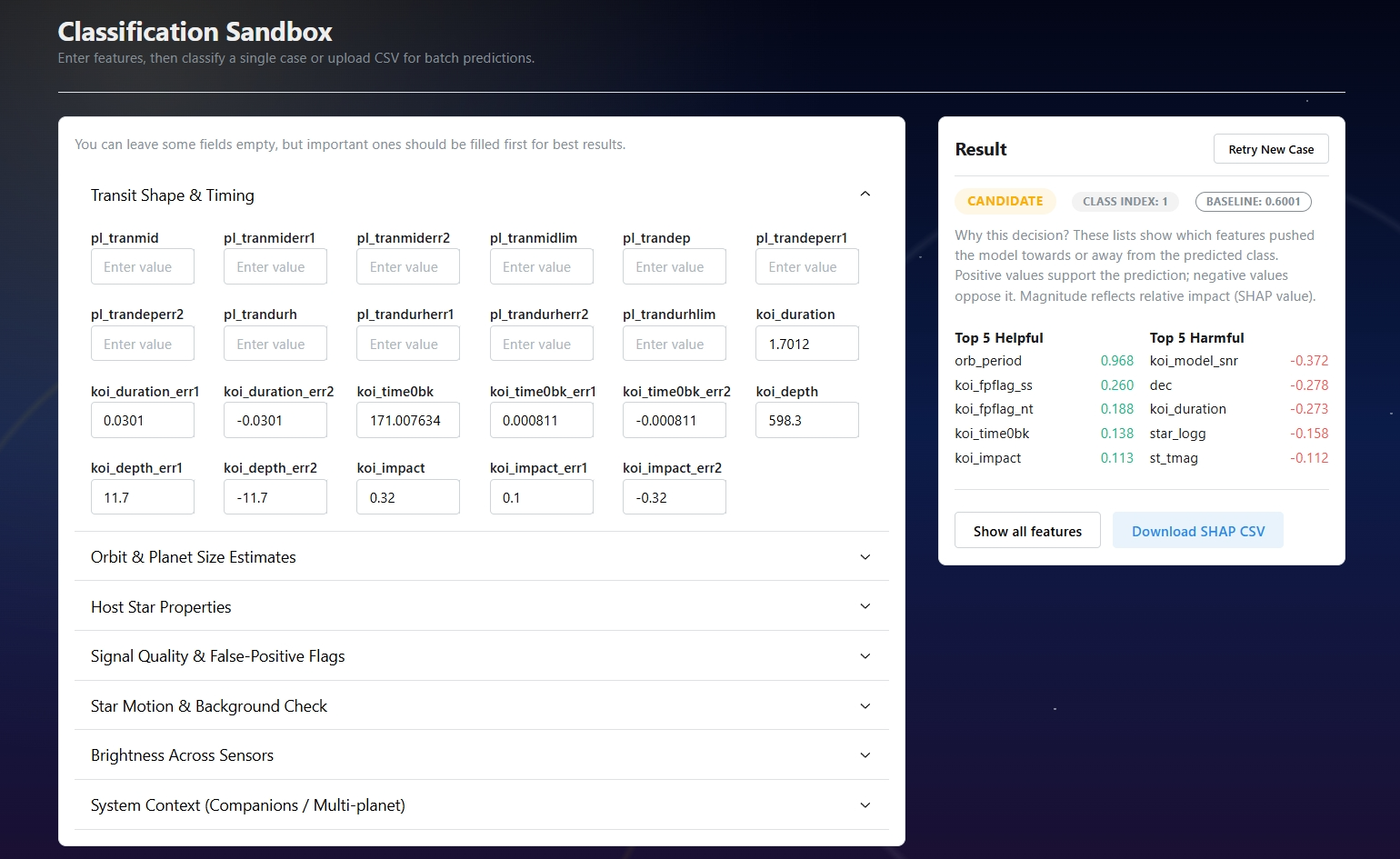This screenshot has height=859, width=1400.
Task: Click the Result panel heading
Action: [x=981, y=149]
